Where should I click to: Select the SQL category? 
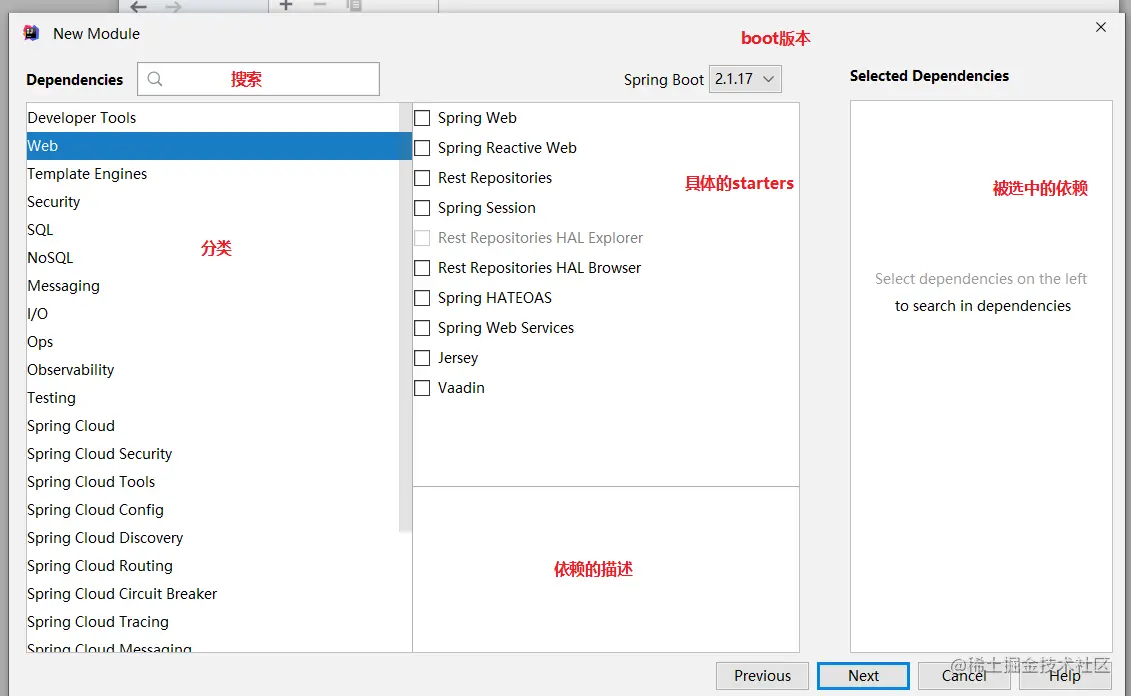[213, 229]
